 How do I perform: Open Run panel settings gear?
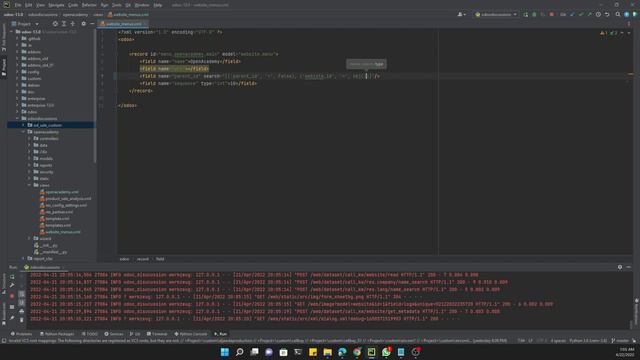pyautogui.click(x=620, y=267)
